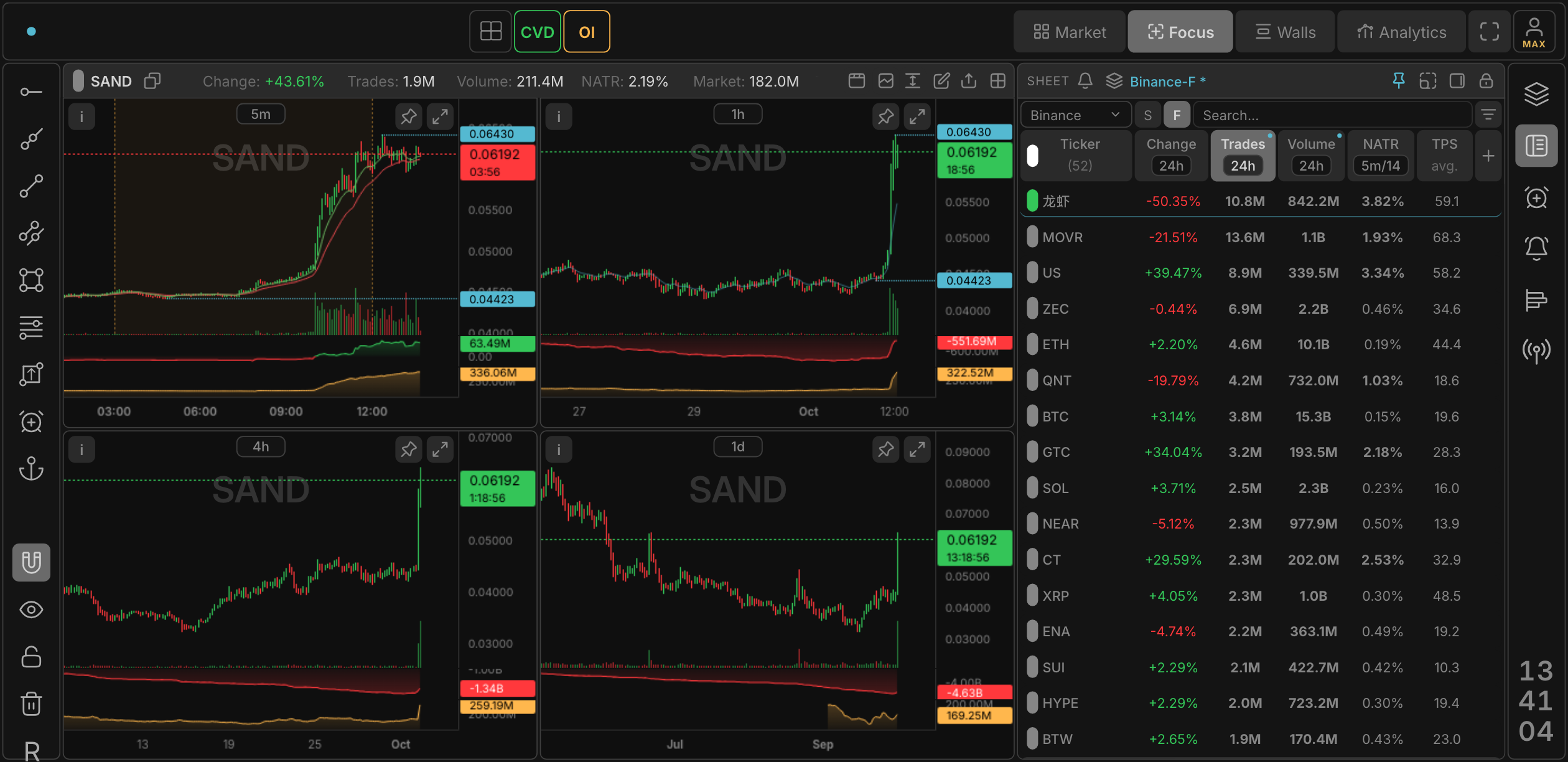Open the anchor tool in left sidebar
The width and height of the screenshot is (1568, 762).
31,469
